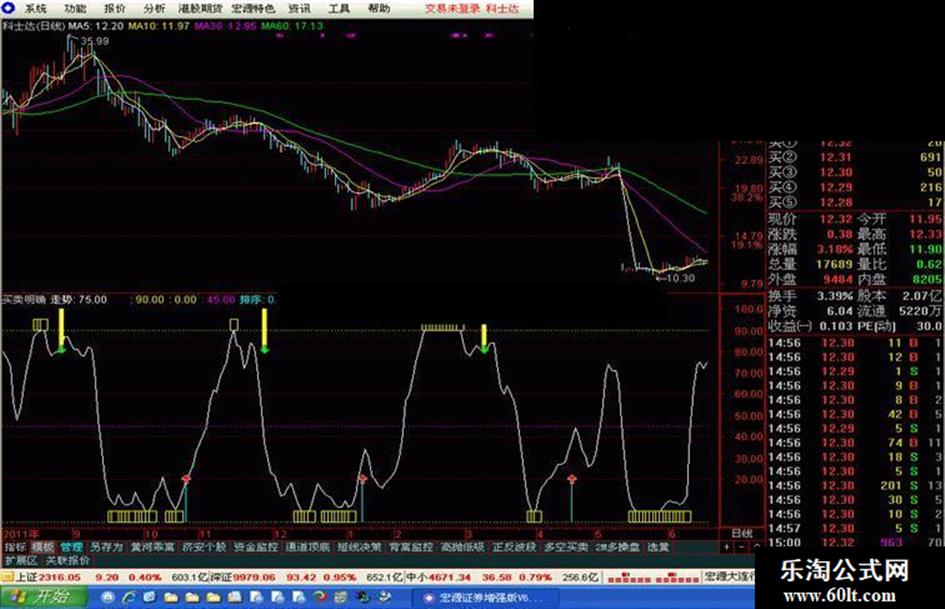
Task: Switch to the 多空买卖 indicator tab
Action: click(567, 547)
